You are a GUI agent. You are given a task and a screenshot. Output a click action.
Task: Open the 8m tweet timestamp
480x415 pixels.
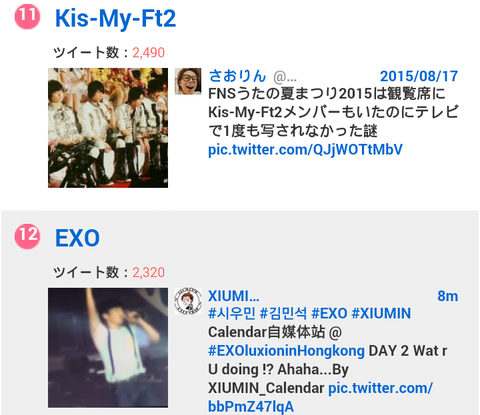tap(448, 296)
